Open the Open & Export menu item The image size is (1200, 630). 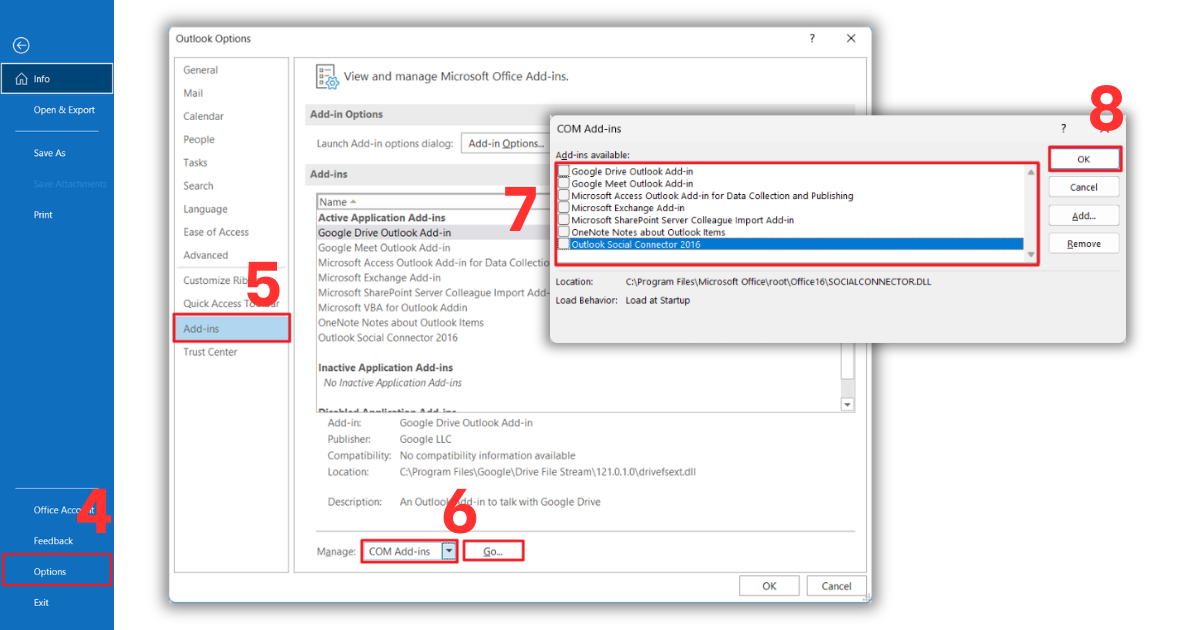pyautogui.click(x=64, y=110)
